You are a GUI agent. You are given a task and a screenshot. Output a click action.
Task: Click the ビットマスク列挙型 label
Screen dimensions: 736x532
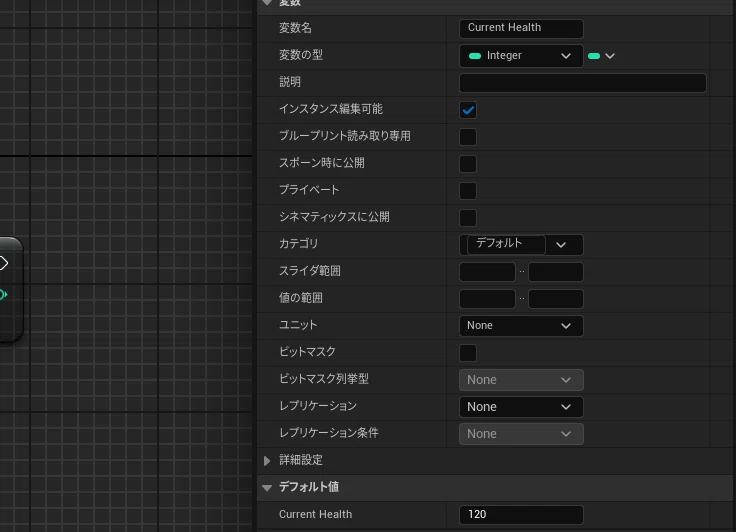(x=324, y=379)
